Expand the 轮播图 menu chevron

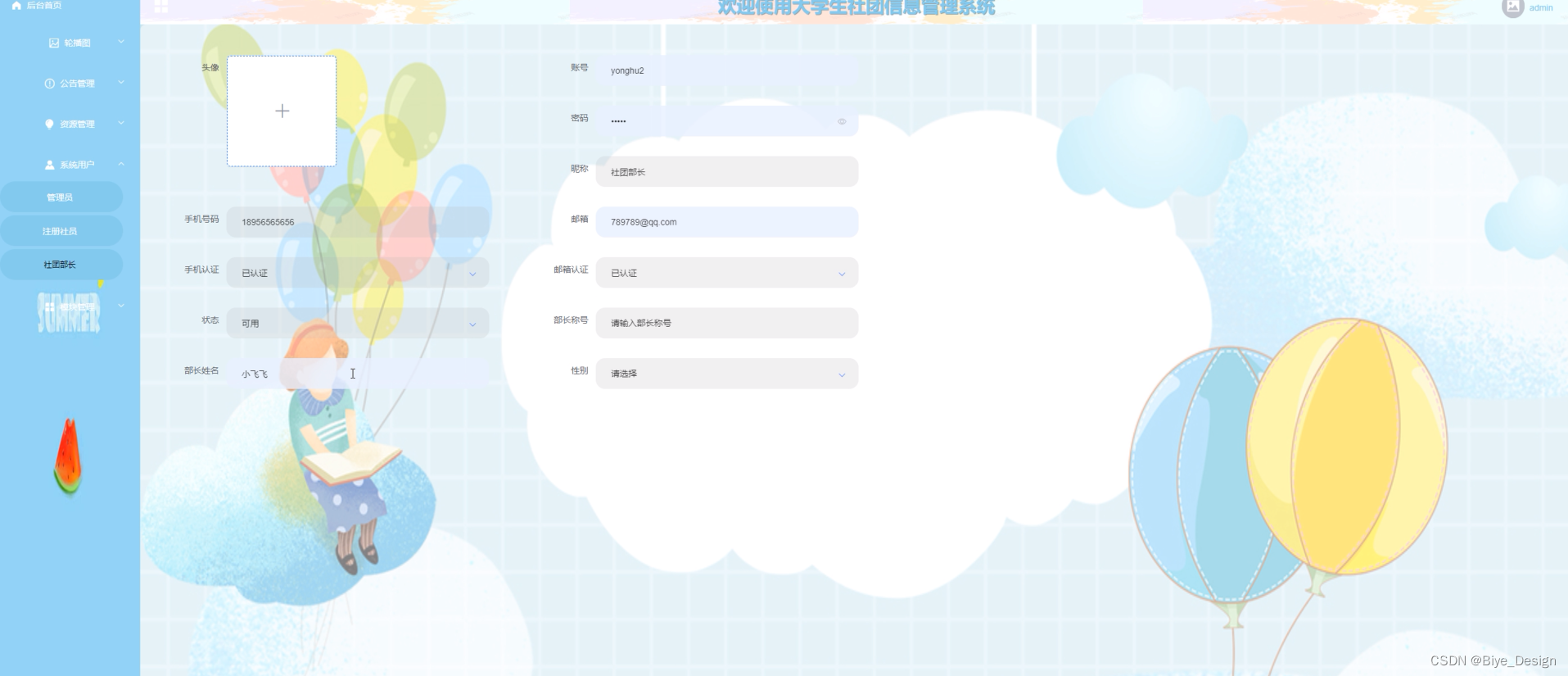pyautogui.click(x=121, y=42)
